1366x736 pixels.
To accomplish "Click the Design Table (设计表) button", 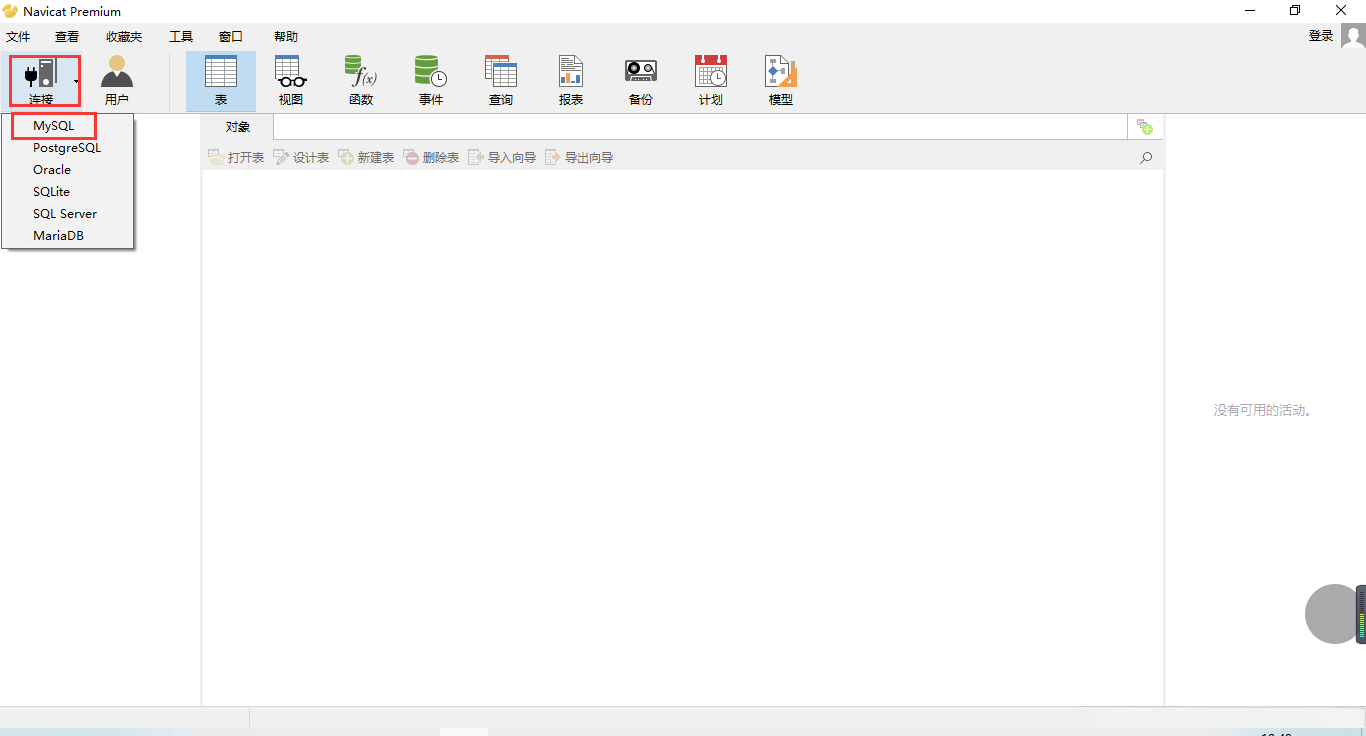I will [301, 157].
